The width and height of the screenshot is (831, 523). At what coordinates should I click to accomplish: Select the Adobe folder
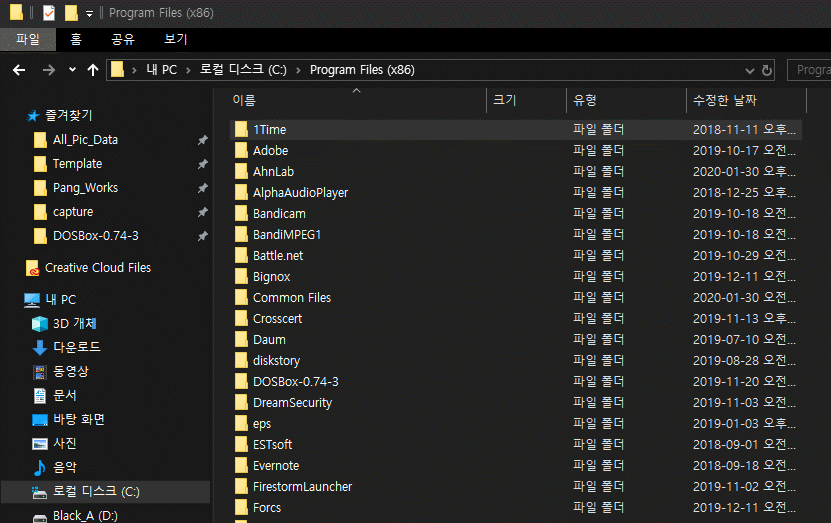point(270,150)
